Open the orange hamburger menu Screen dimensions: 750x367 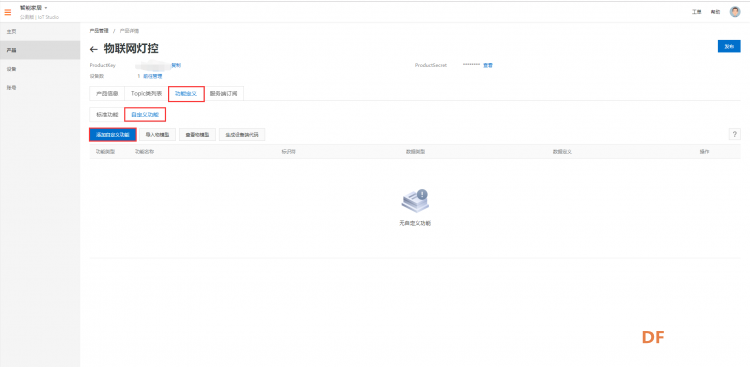tap(8, 12)
